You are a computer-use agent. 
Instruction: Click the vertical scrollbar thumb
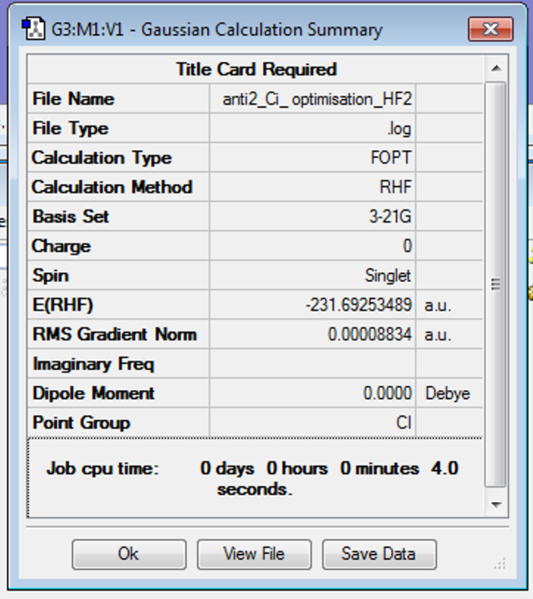point(496,285)
